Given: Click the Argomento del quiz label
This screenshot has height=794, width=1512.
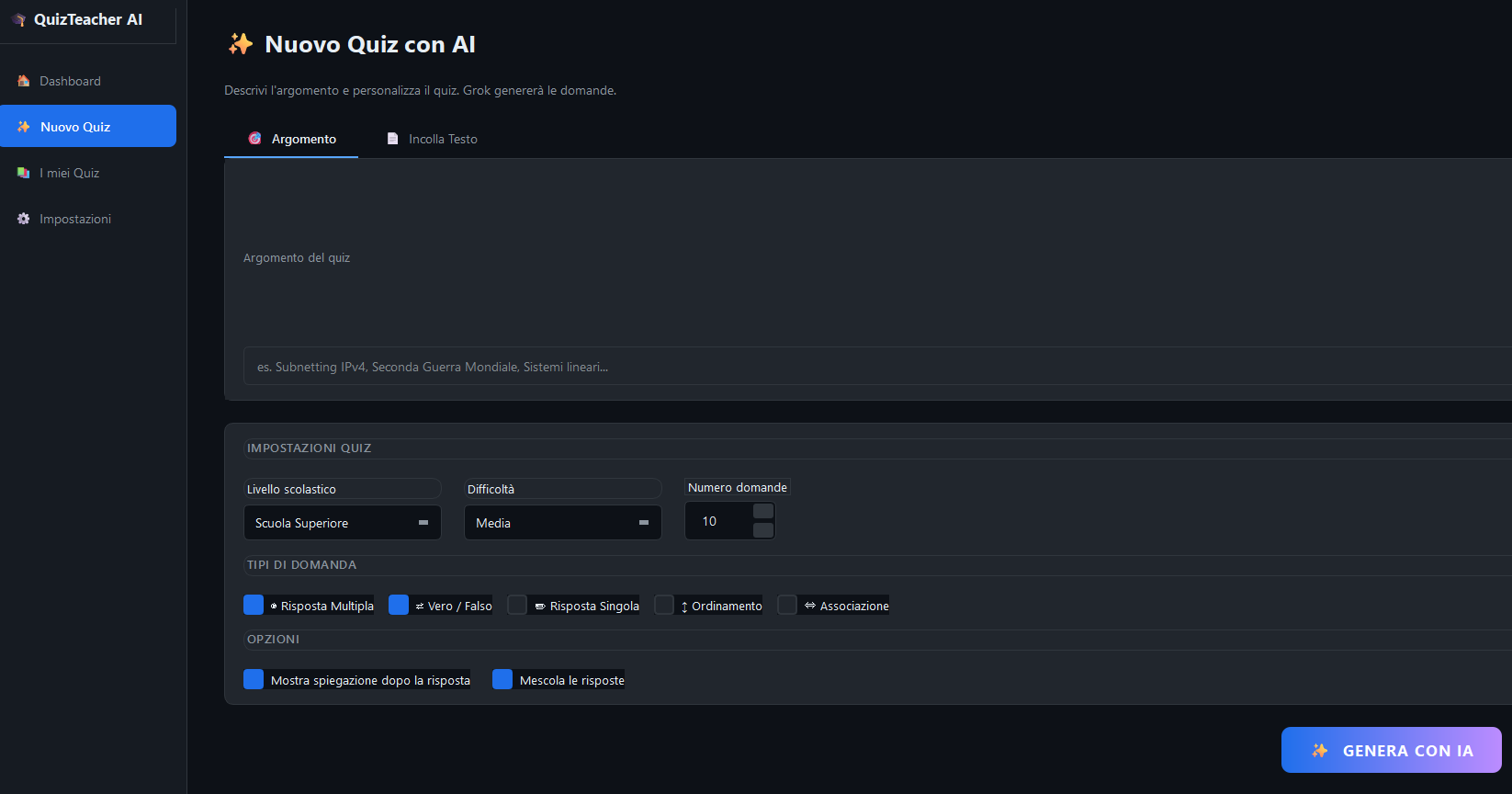Looking at the screenshot, I should pyautogui.click(x=297, y=257).
